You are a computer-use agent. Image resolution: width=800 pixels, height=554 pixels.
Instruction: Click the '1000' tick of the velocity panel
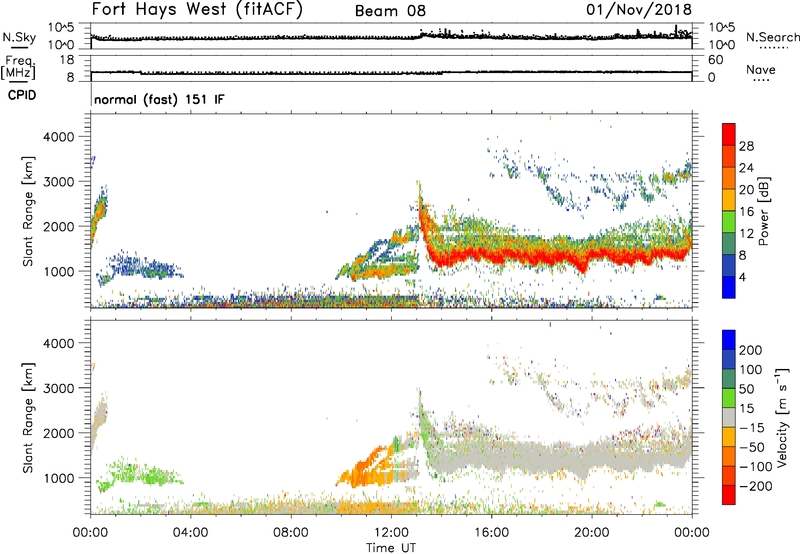[58, 478]
